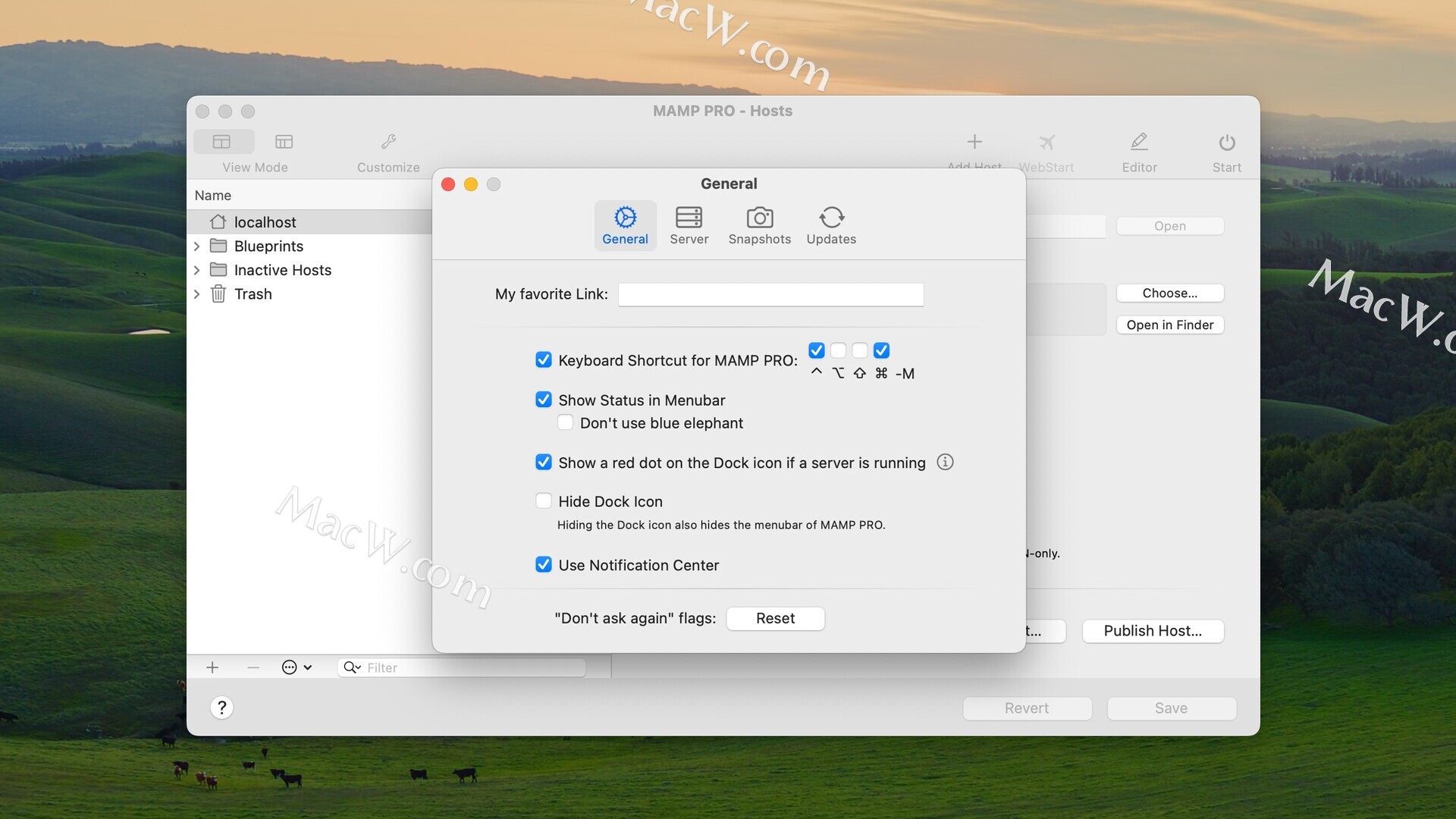Viewport: 1456px width, 819px height.
Task: Close the General preferences window
Action: pos(448,184)
